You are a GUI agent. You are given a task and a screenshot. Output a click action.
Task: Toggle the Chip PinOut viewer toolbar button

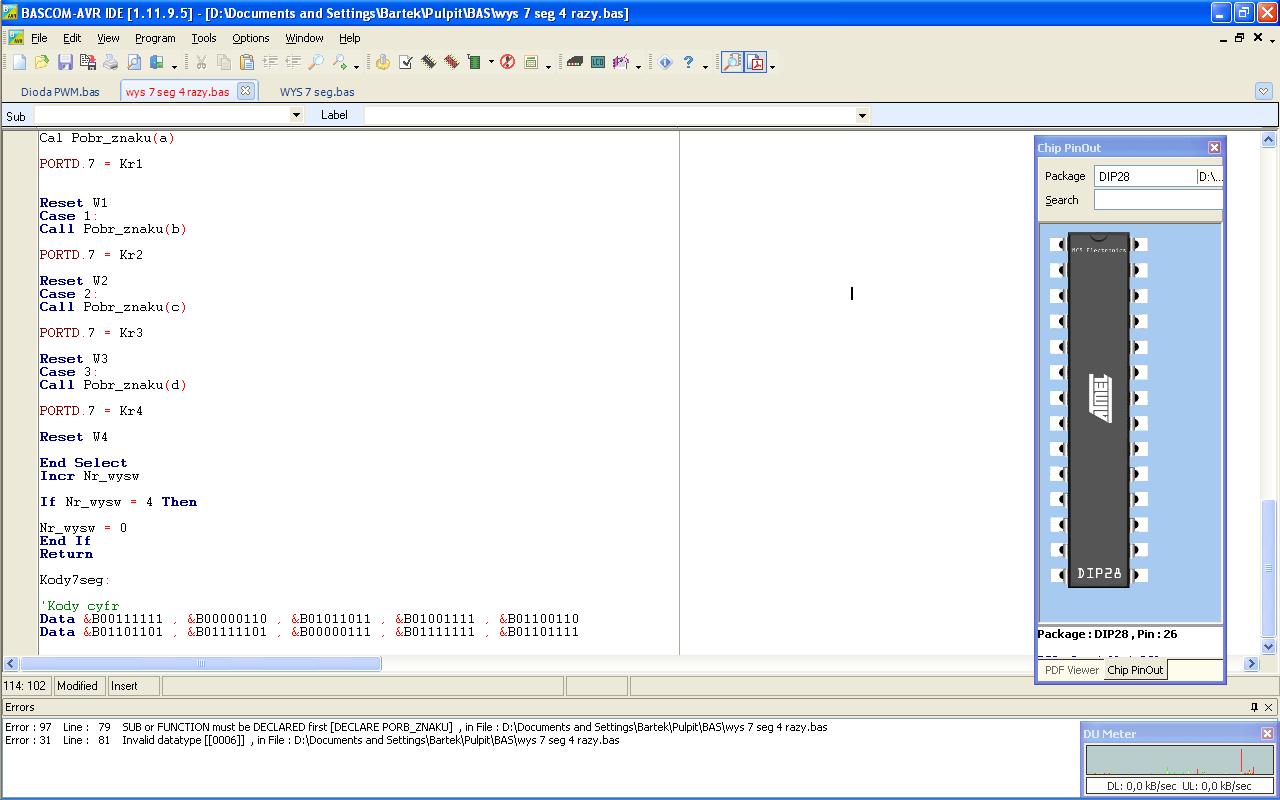tap(733, 63)
